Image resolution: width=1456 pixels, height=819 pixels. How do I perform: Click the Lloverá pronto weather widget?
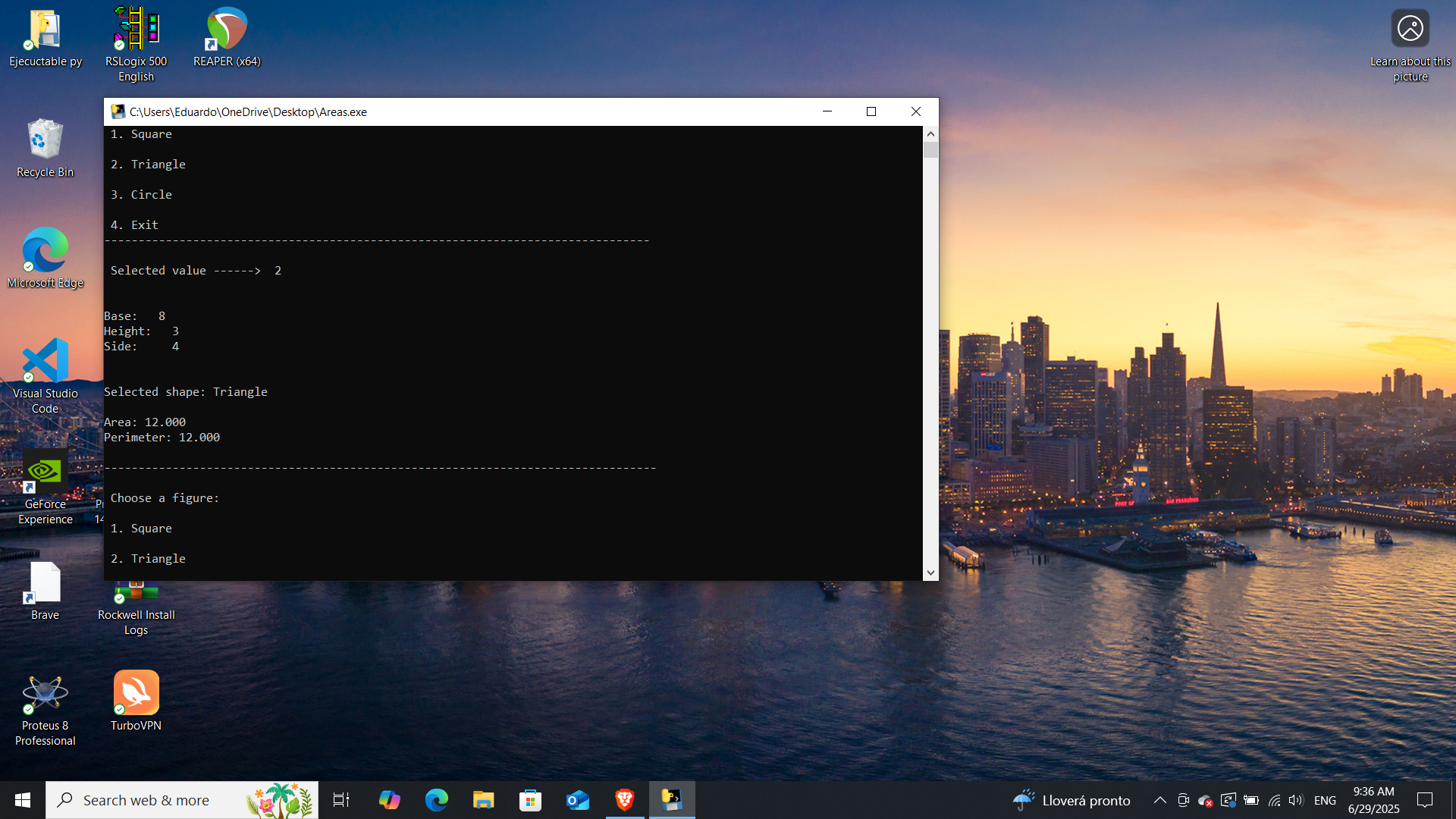pyautogui.click(x=1071, y=800)
